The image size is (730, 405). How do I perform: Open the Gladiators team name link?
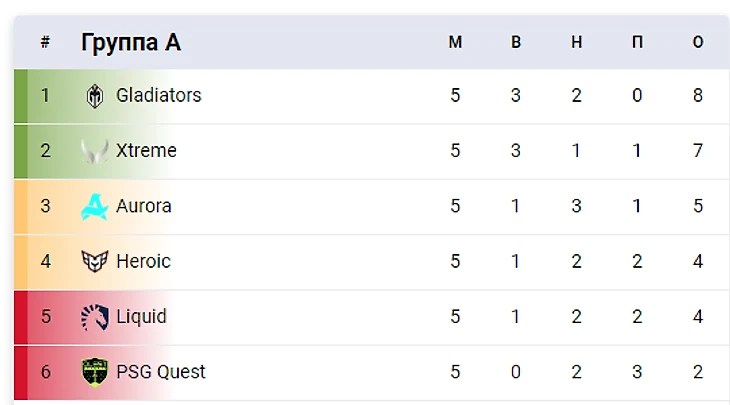click(158, 96)
